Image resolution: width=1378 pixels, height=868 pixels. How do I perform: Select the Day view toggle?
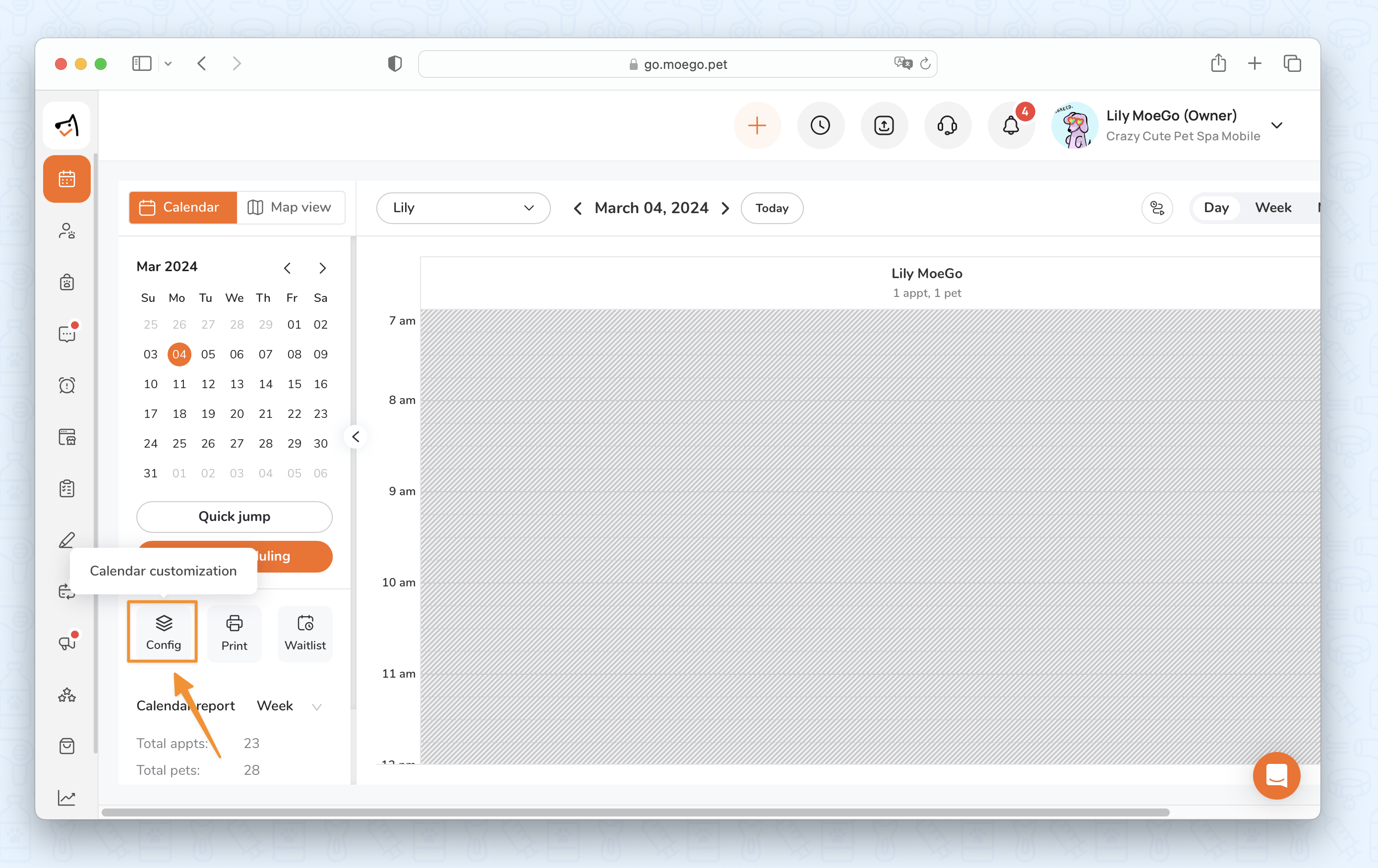click(1215, 208)
